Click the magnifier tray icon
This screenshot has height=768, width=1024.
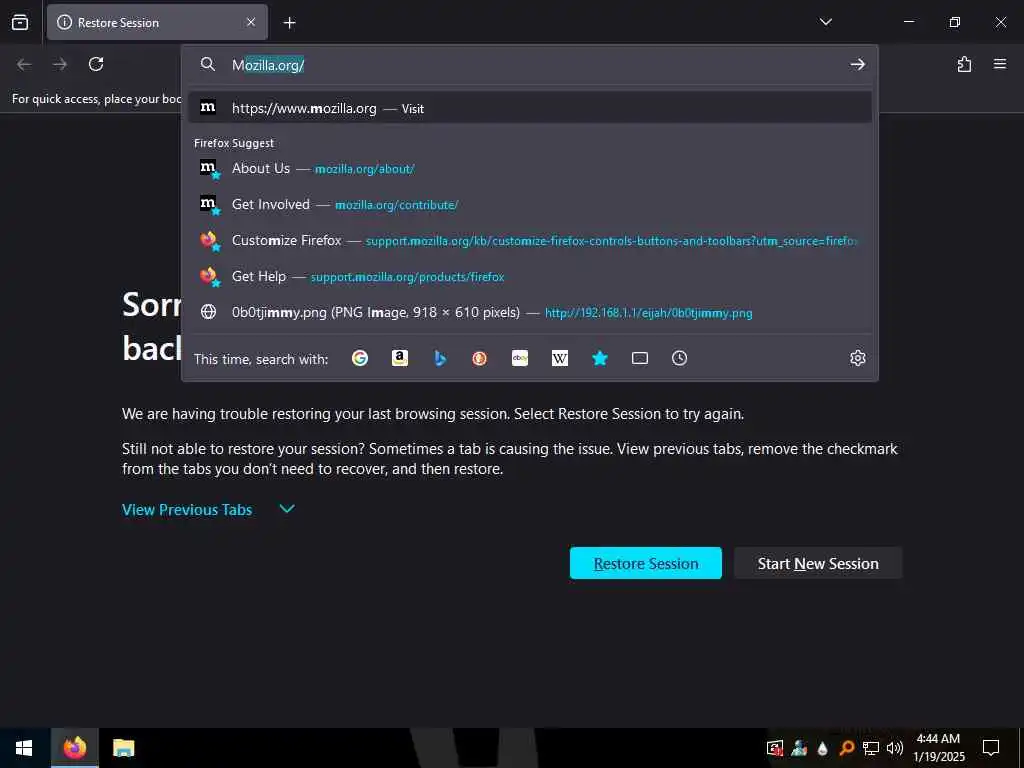point(846,748)
